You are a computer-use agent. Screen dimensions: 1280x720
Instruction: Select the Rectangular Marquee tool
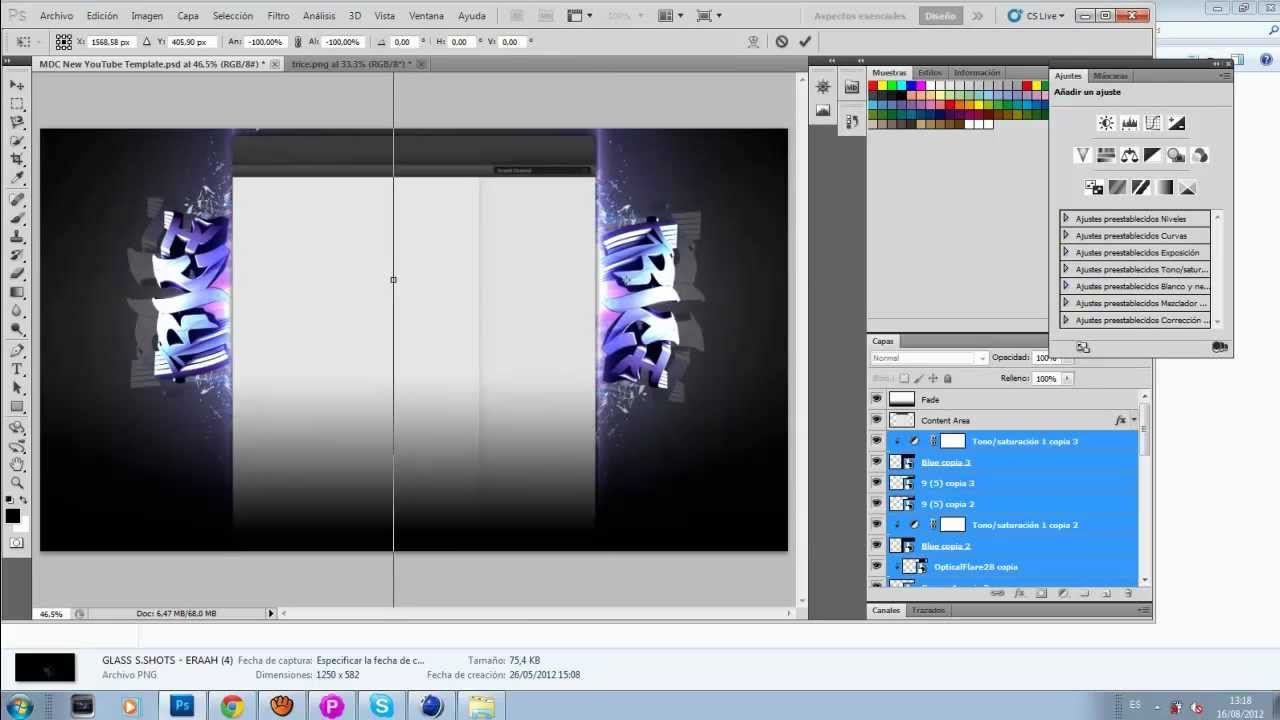17,104
